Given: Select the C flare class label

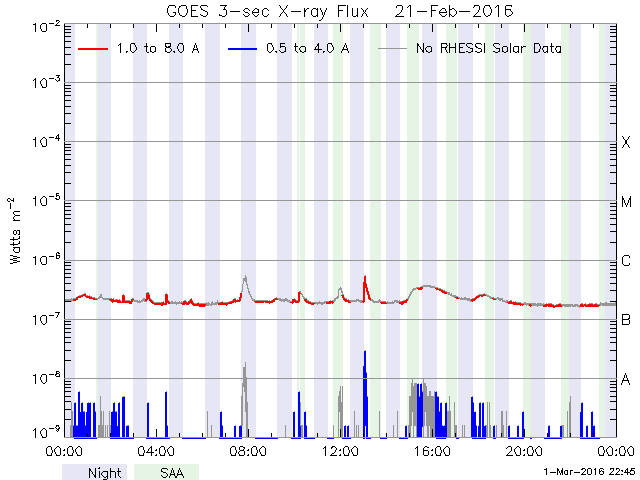Looking at the screenshot, I should pos(626,261).
